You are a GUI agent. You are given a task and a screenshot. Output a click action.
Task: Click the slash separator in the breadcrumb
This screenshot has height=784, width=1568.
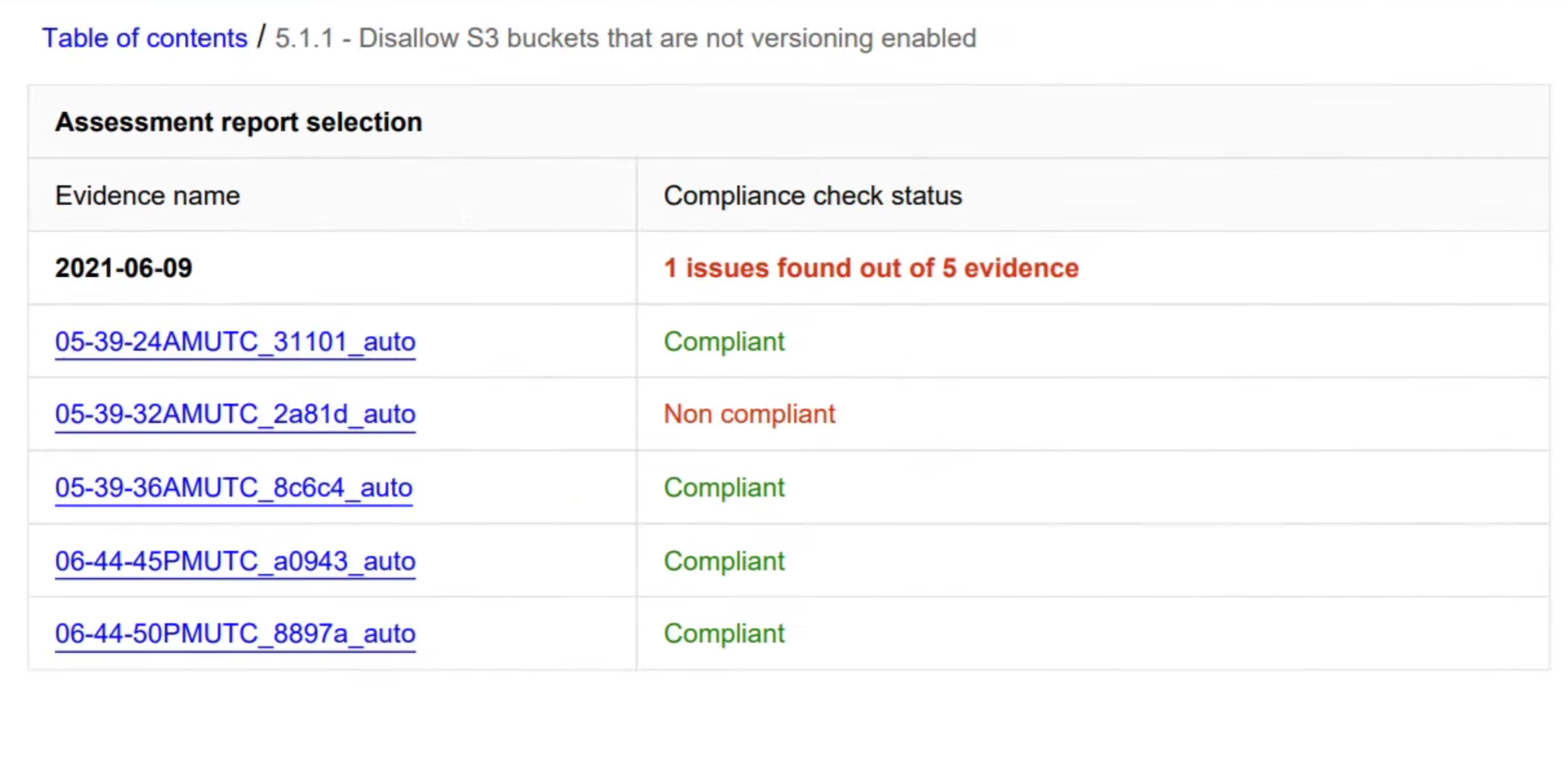pos(261,37)
